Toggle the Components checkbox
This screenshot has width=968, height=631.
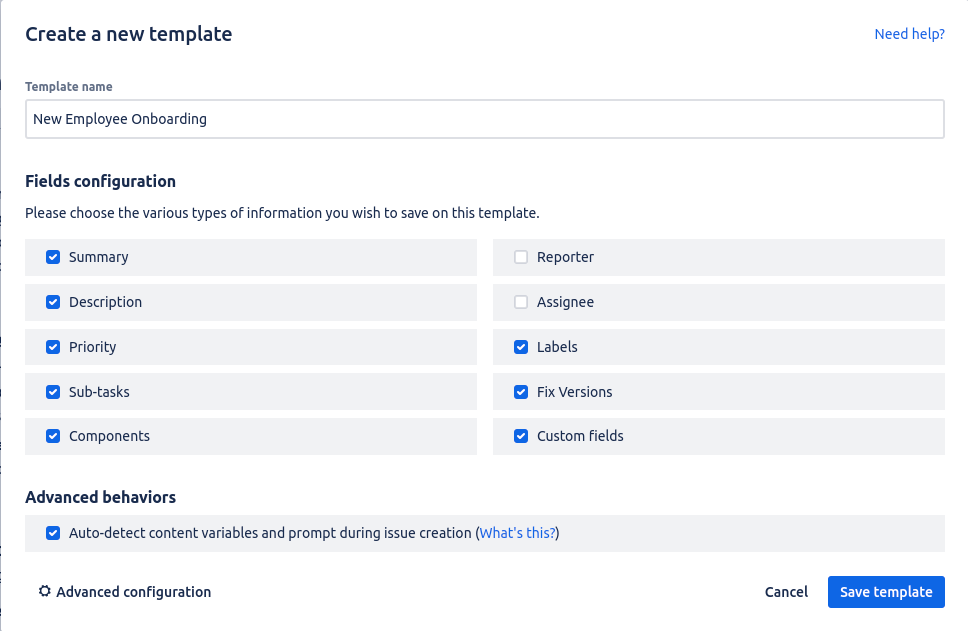tap(53, 436)
